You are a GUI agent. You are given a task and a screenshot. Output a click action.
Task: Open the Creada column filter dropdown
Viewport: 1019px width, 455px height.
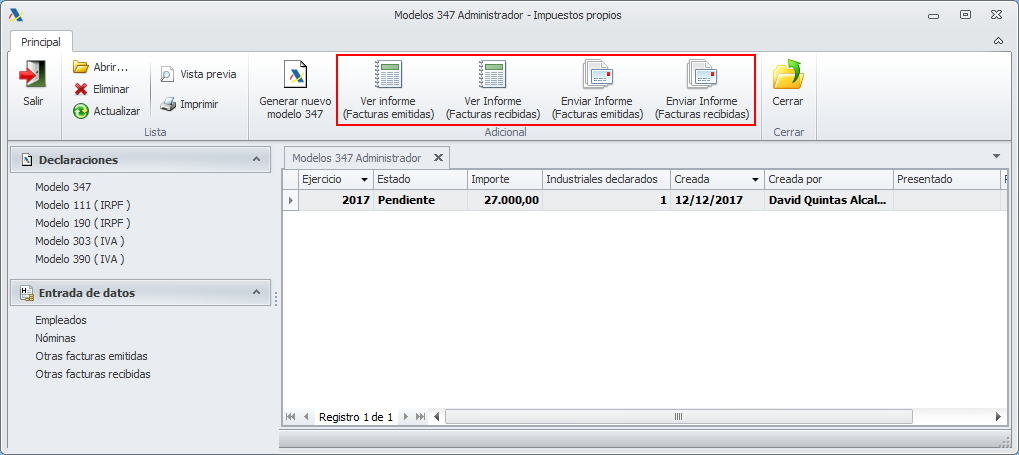click(x=755, y=179)
